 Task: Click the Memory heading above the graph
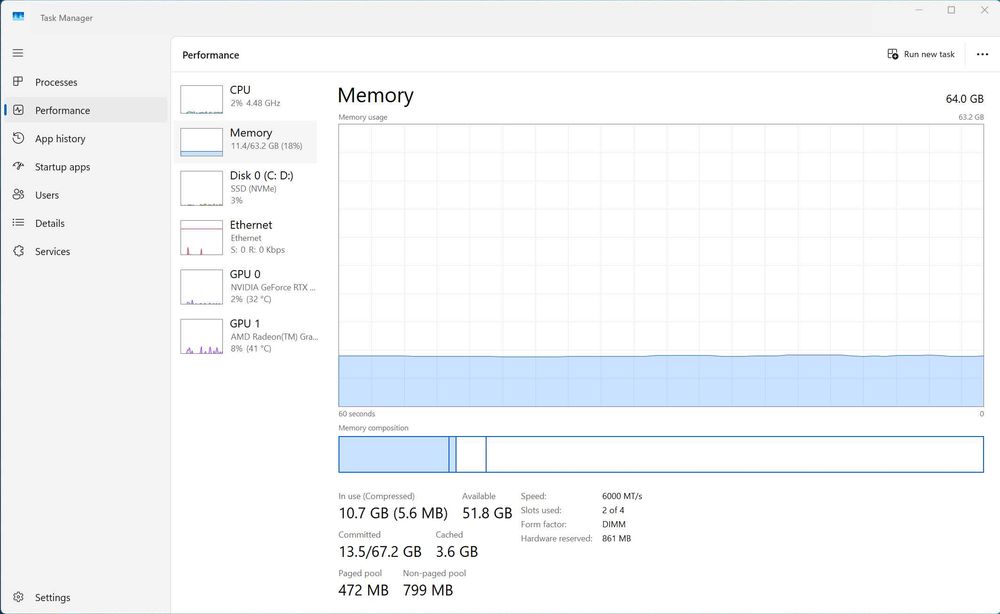coord(376,95)
